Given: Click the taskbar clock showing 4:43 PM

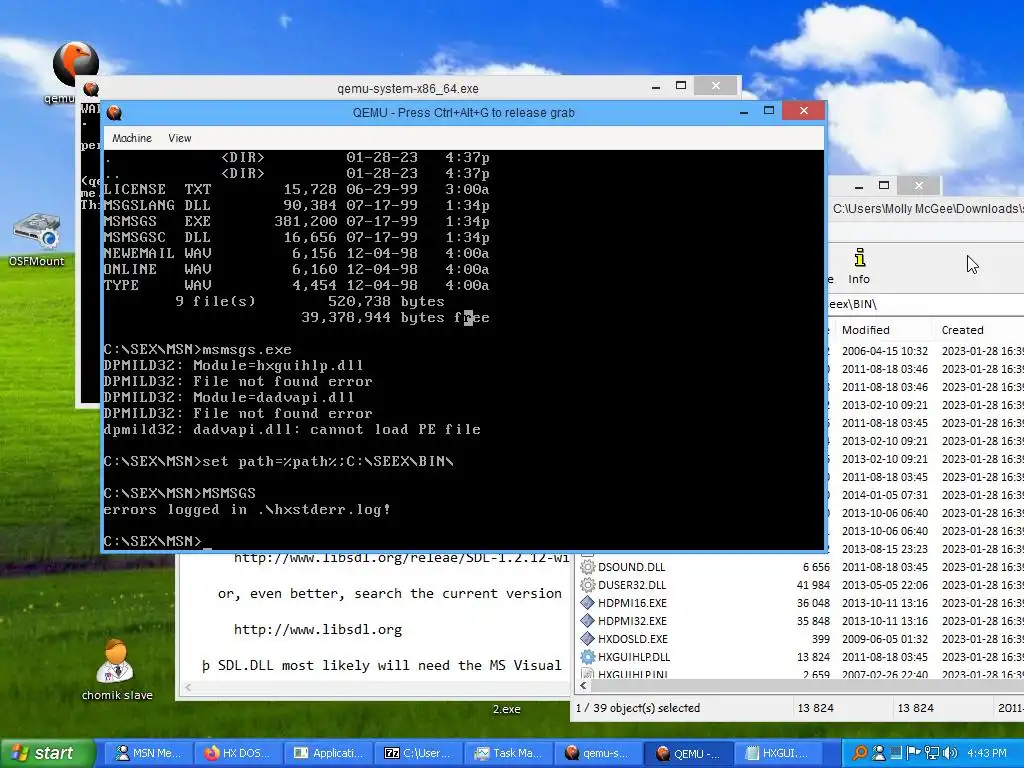Looking at the screenshot, I should coord(987,753).
